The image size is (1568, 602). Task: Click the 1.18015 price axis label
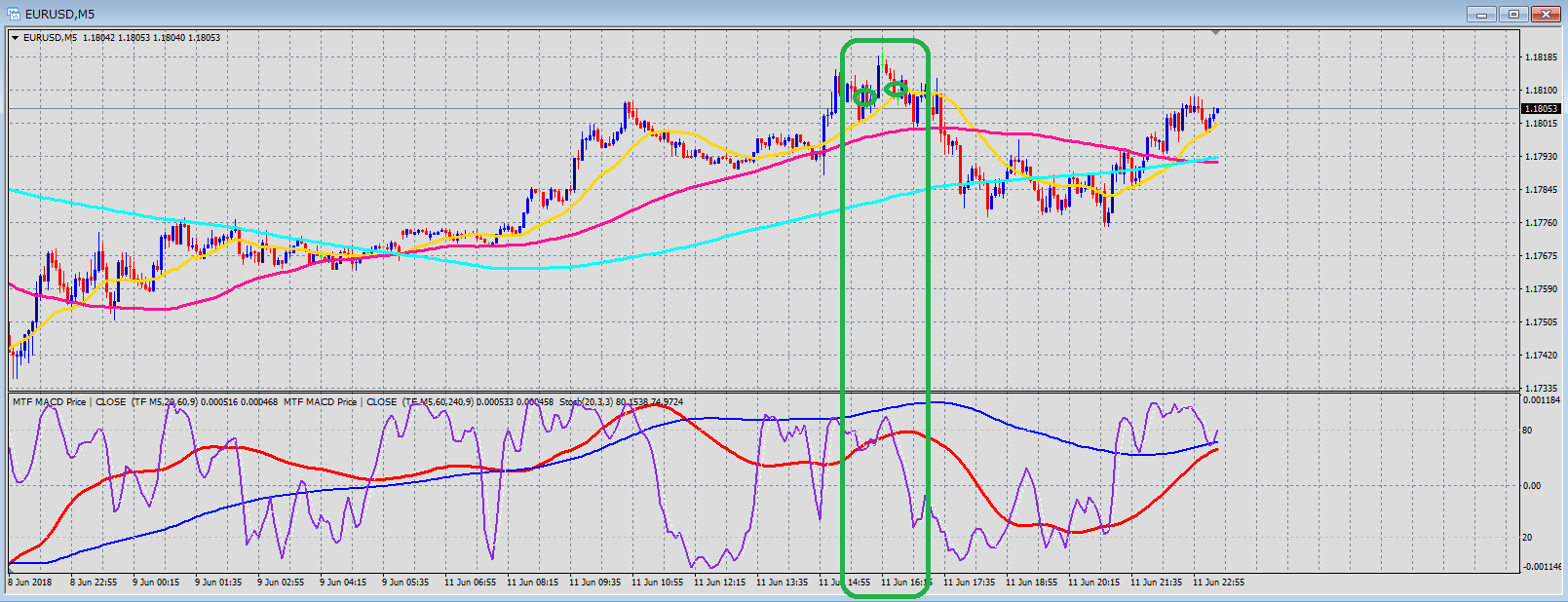point(1540,124)
